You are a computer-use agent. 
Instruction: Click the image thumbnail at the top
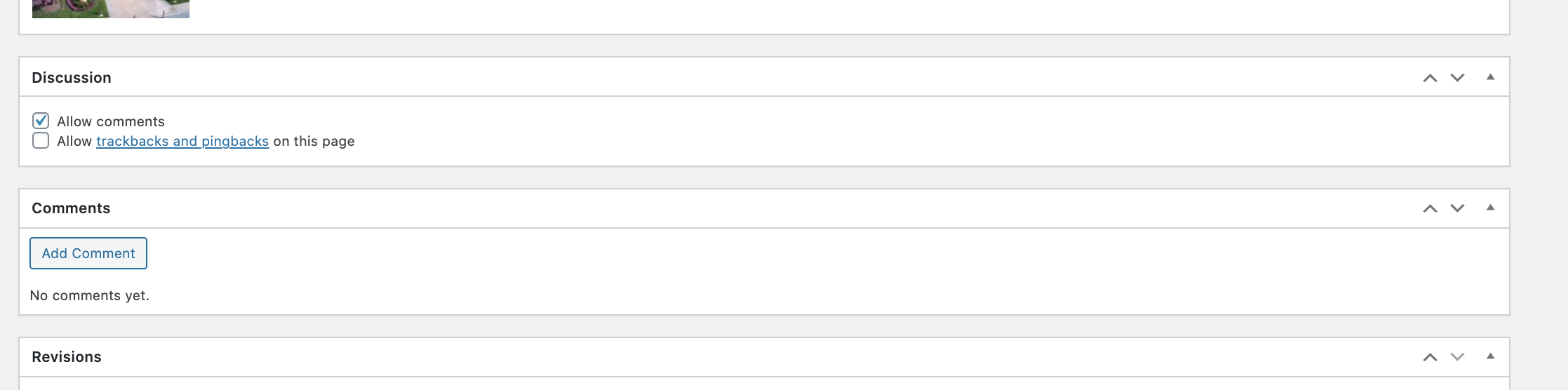111,8
